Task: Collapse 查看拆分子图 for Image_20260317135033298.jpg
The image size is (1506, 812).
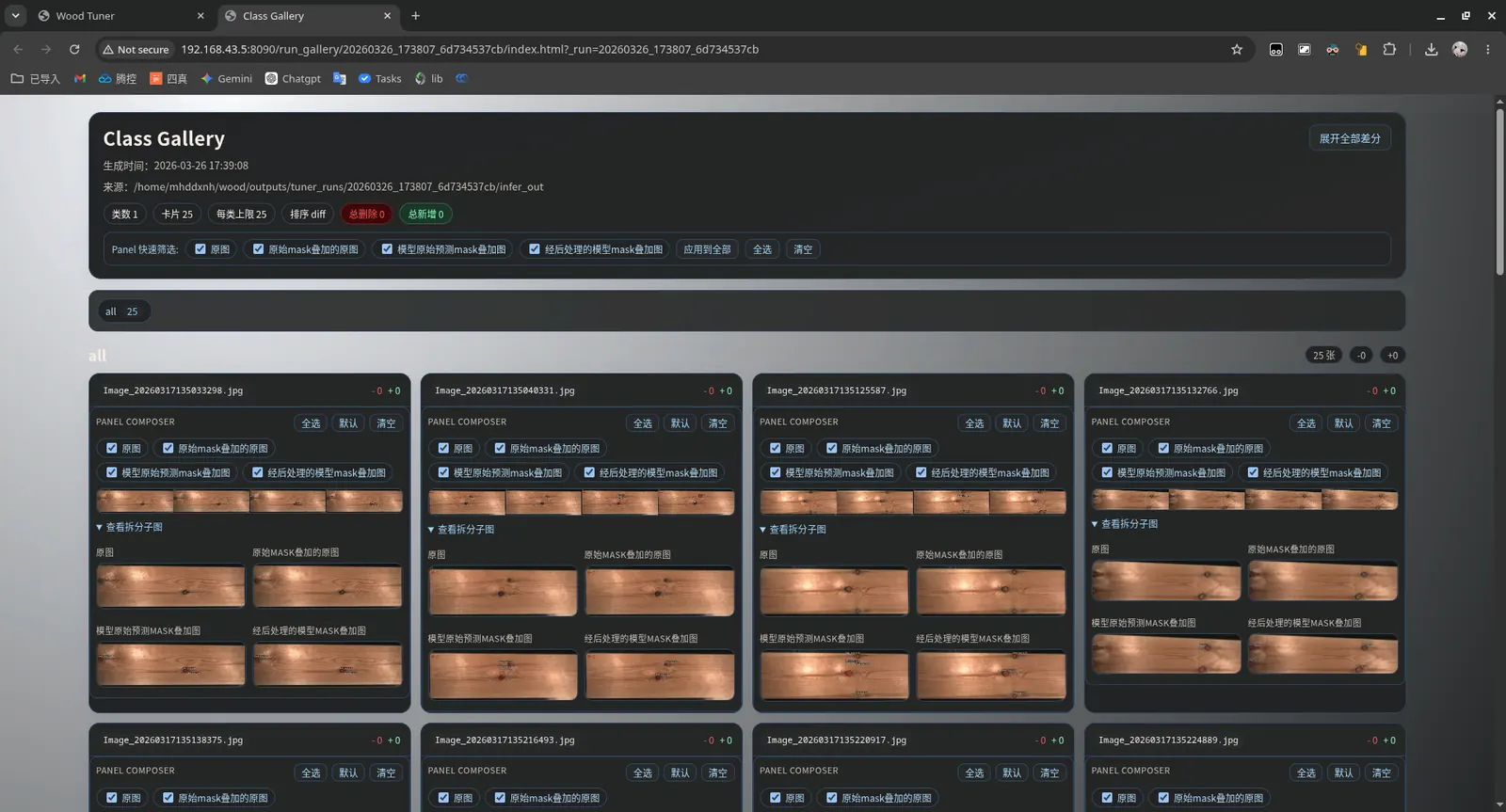Action: pyautogui.click(x=129, y=528)
